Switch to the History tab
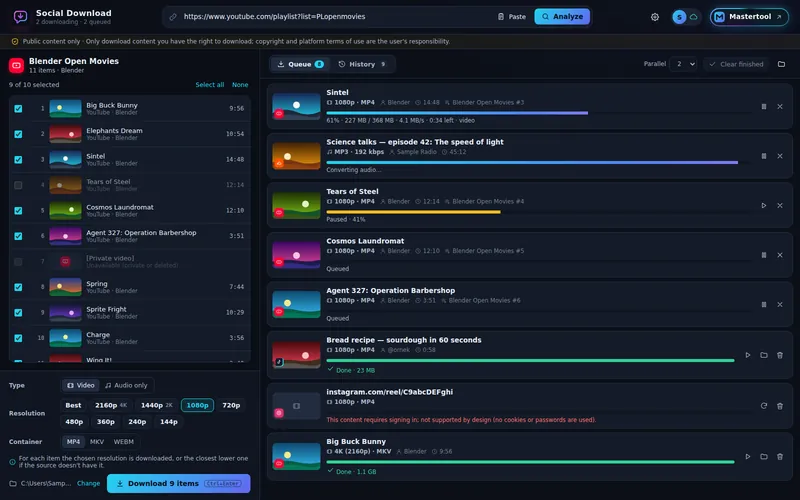Image resolution: width=800 pixels, height=500 pixels. [362, 64]
